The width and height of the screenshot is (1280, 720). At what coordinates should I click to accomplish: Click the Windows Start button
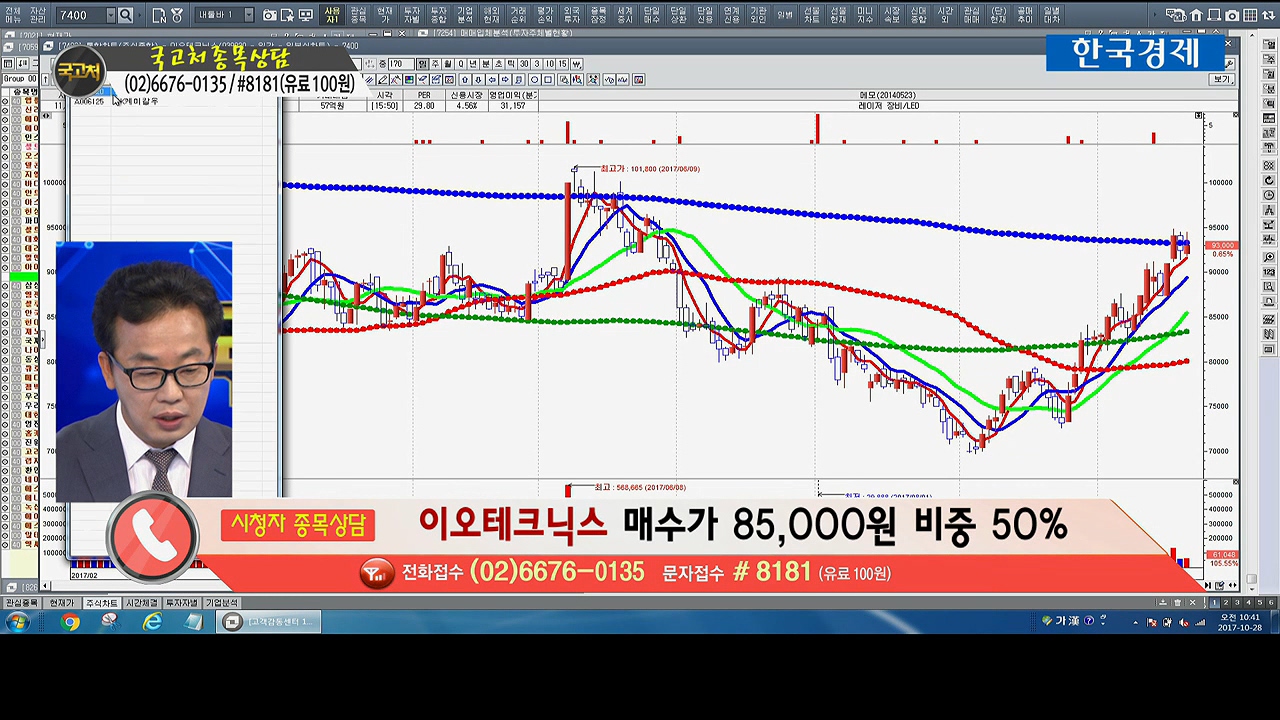[x=17, y=622]
